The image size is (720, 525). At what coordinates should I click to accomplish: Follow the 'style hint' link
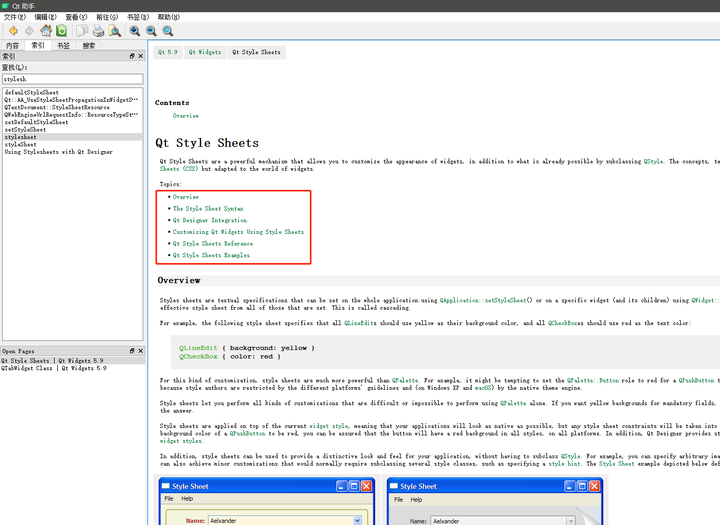[x=564, y=463]
